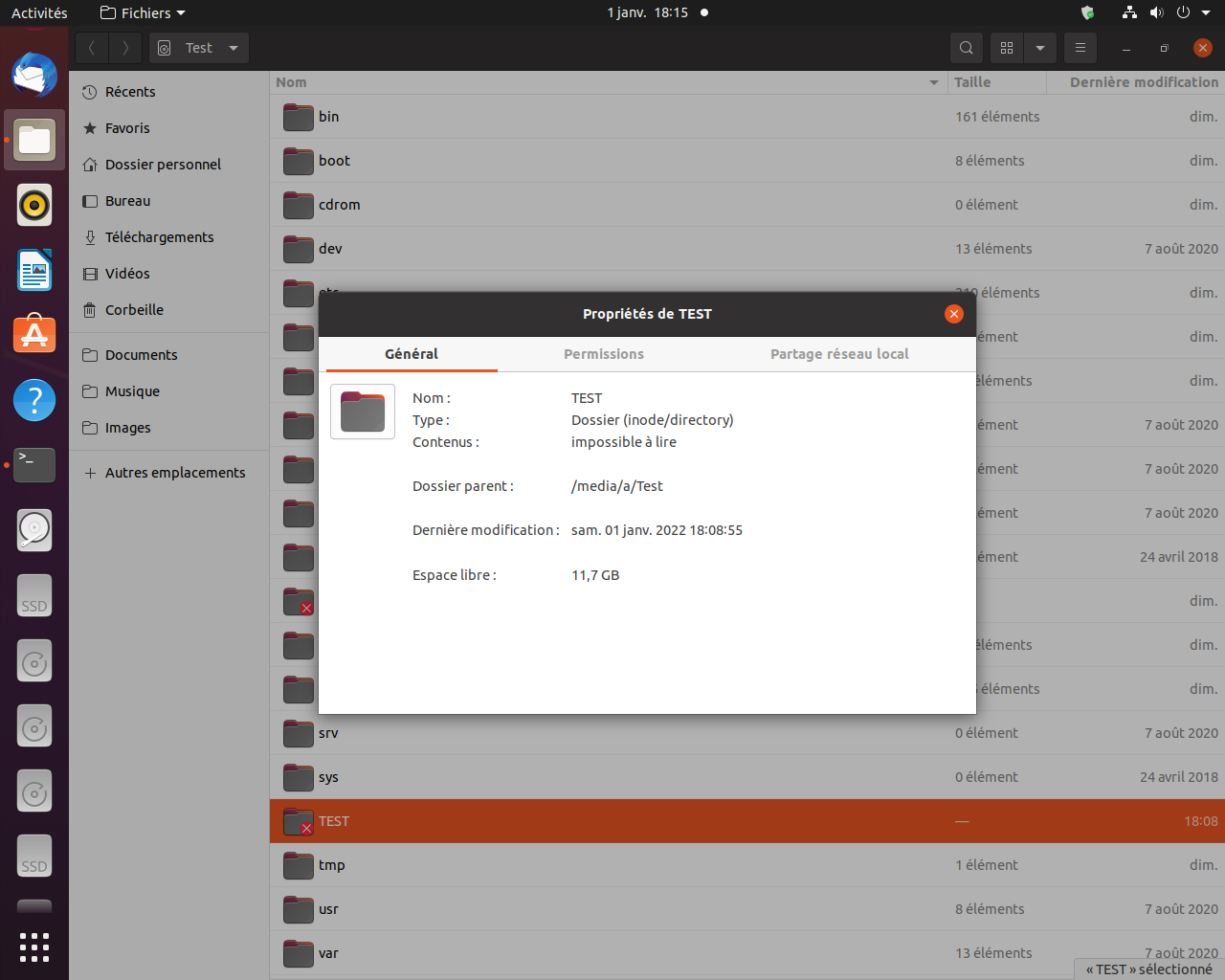This screenshot has height=980, width=1225.
Task: Open the Terminal from the dock
Action: click(x=34, y=465)
